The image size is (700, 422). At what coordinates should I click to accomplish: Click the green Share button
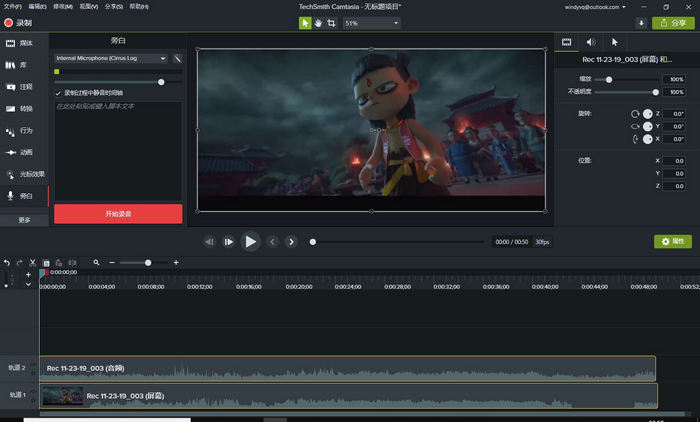click(673, 23)
